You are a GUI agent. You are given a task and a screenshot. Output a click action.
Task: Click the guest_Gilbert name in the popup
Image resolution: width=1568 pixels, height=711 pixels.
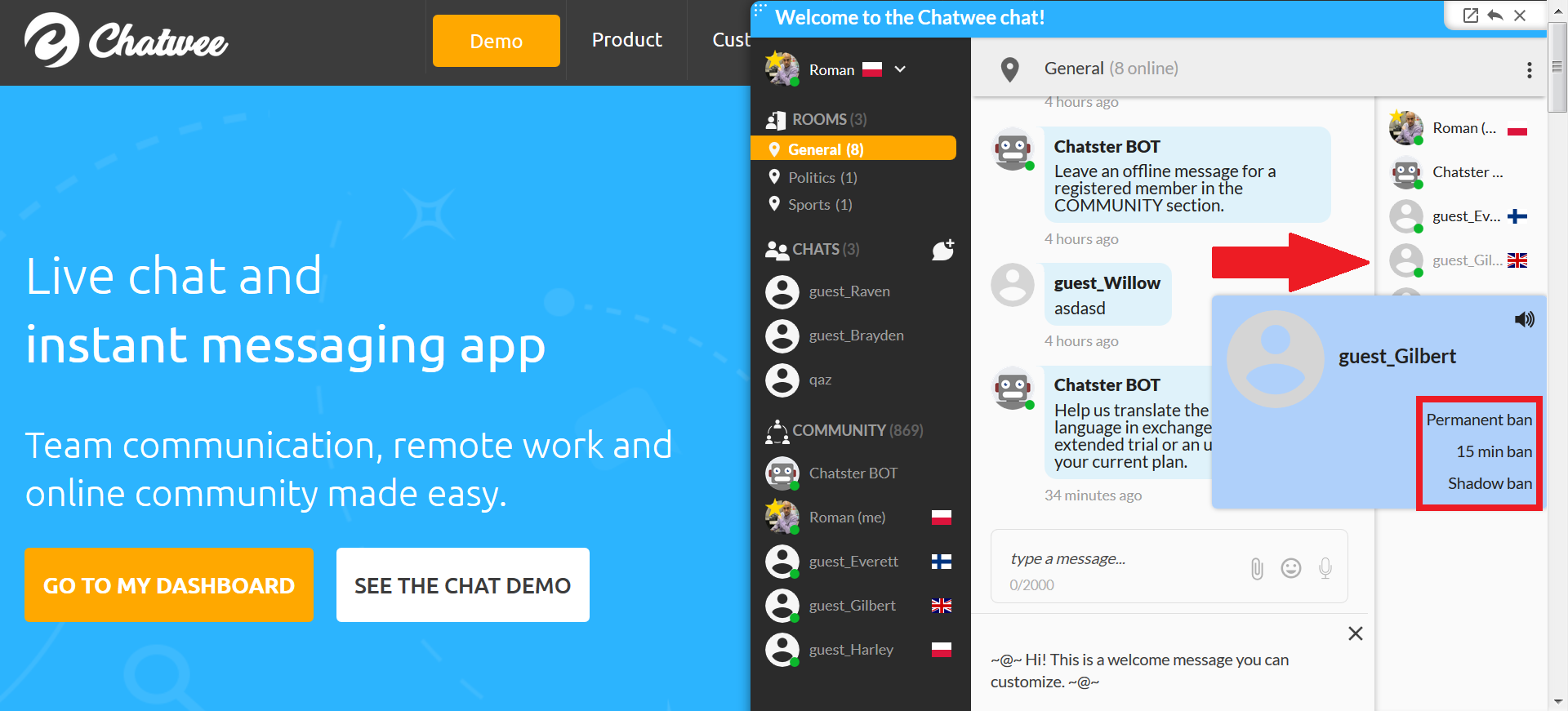(1396, 357)
